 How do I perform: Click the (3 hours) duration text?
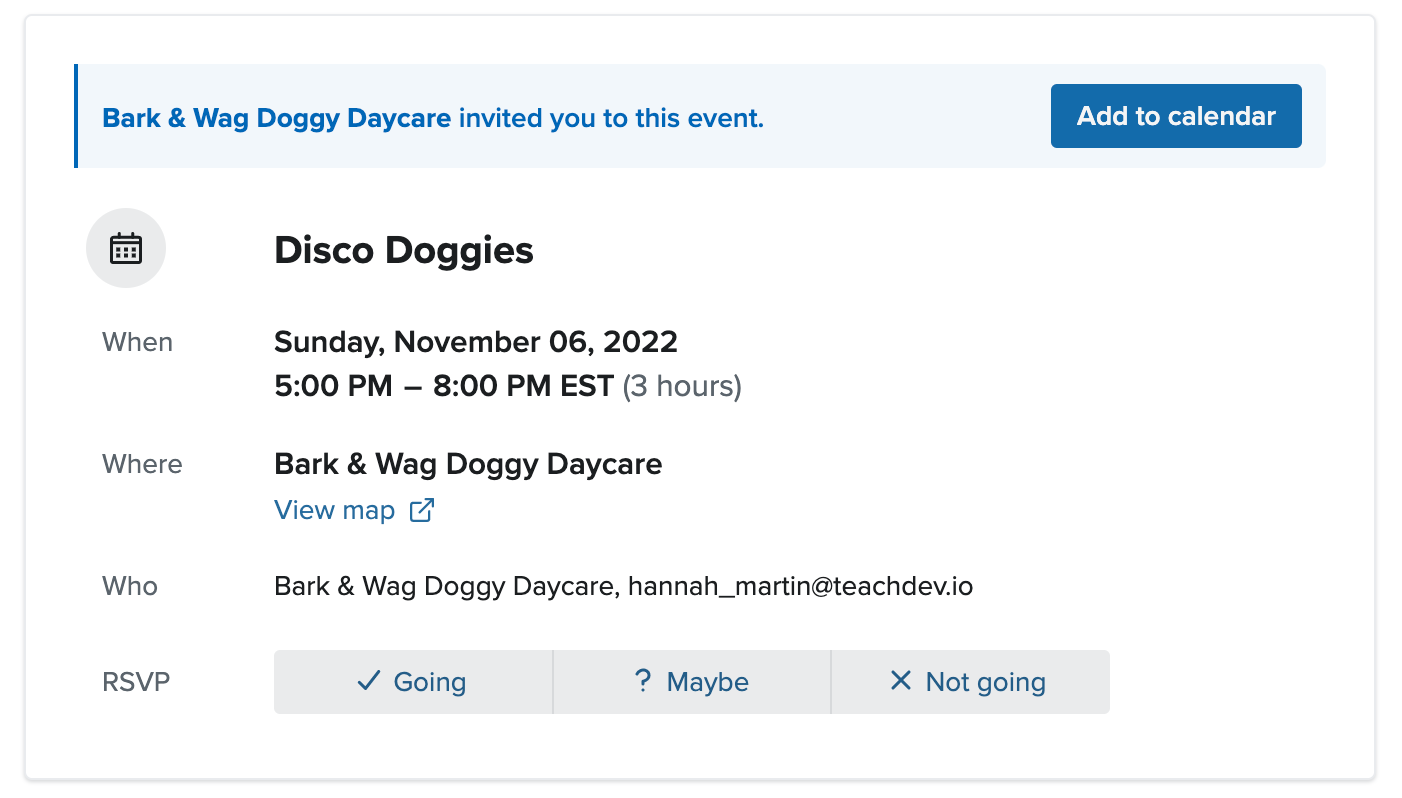pos(682,386)
